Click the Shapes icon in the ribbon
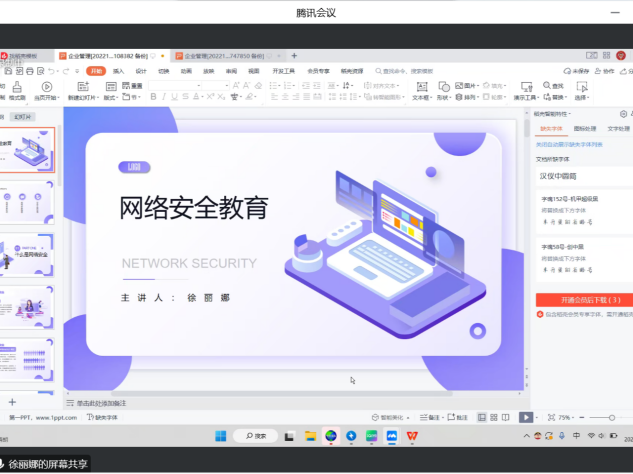This screenshot has height=474, width=633. pos(442,90)
